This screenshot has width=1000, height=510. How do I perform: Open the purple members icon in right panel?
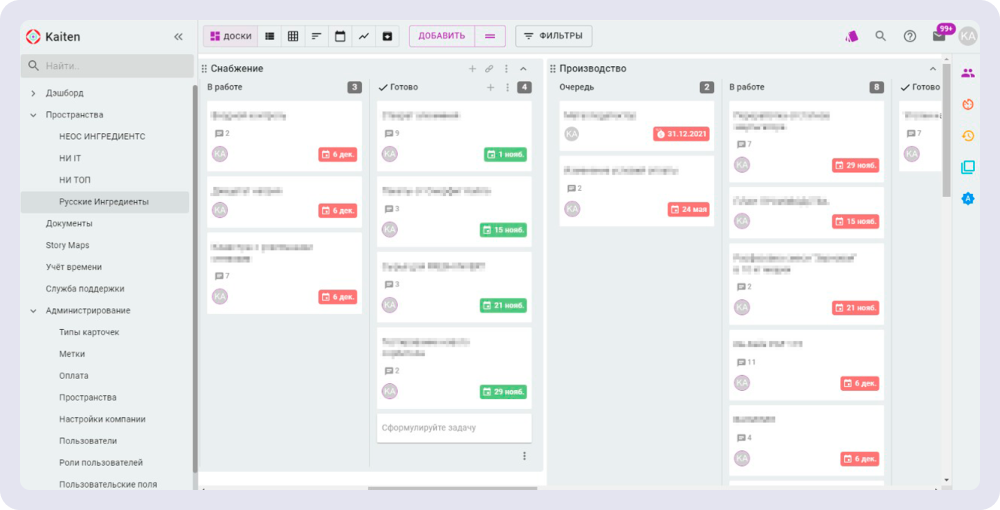point(968,73)
